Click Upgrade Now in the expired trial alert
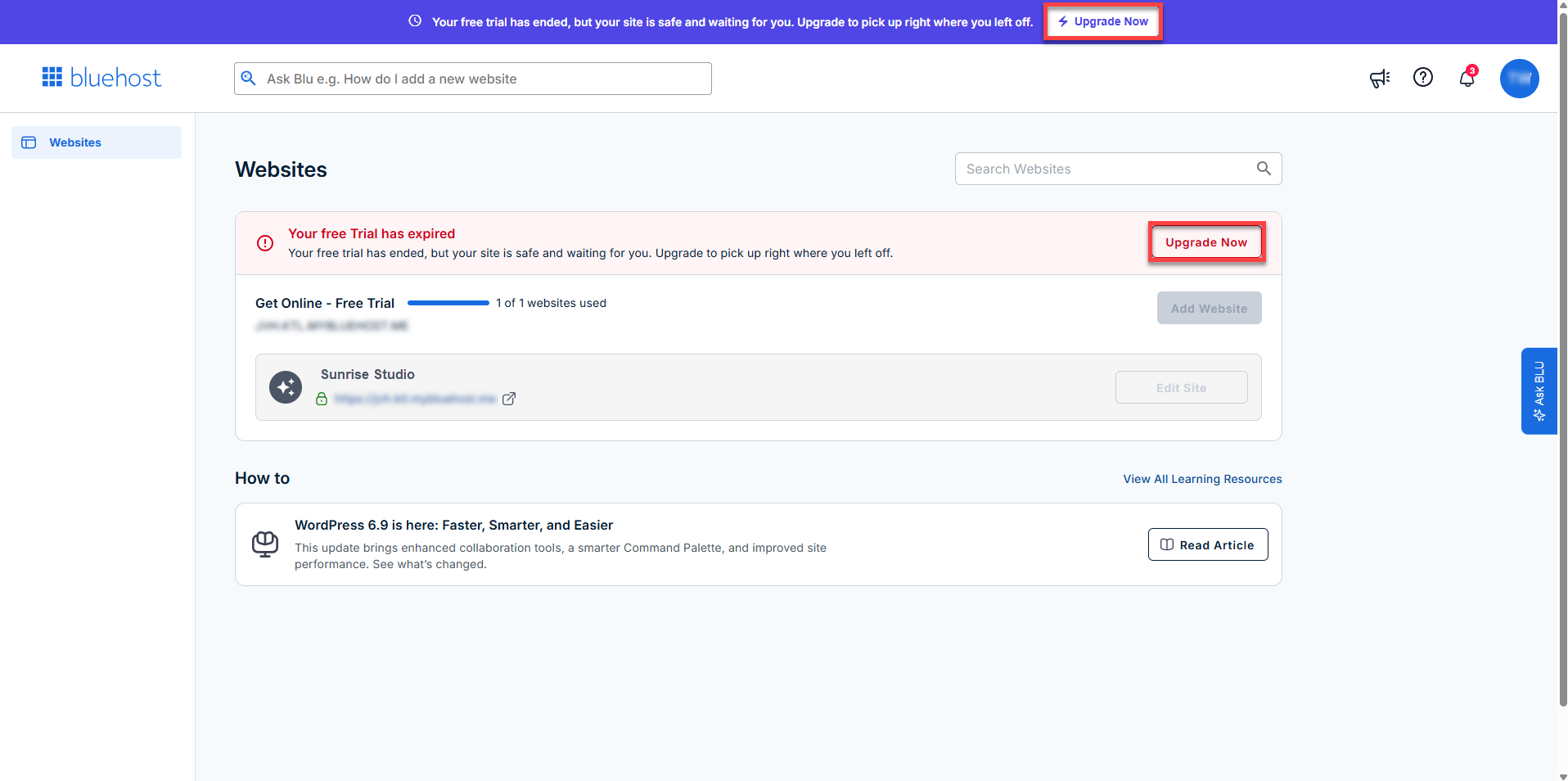Screen dimensions: 1568x781 tap(1206, 242)
